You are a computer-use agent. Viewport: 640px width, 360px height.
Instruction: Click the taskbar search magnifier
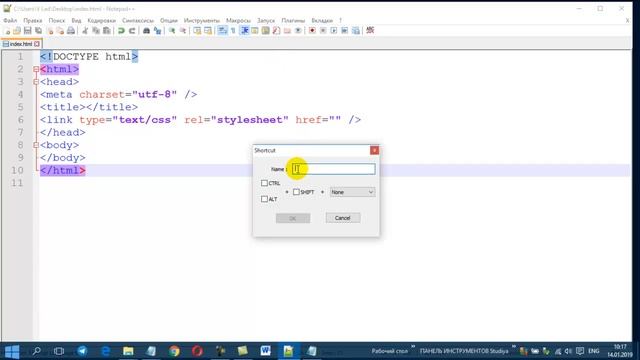click(36, 351)
